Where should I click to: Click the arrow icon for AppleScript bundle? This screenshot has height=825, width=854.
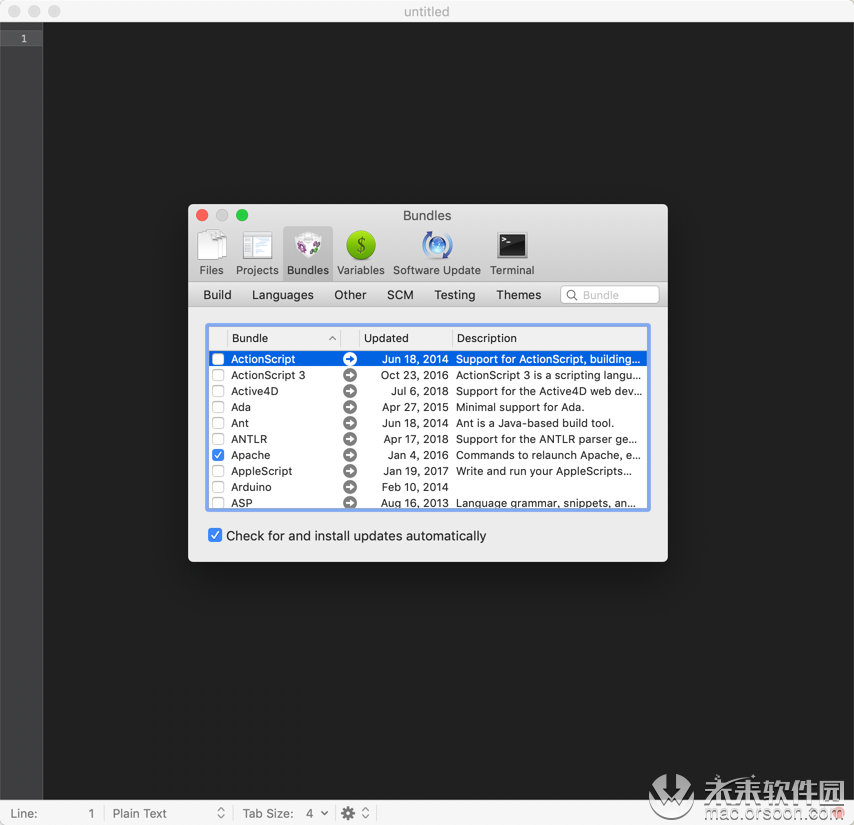pyautogui.click(x=350, y=471)
